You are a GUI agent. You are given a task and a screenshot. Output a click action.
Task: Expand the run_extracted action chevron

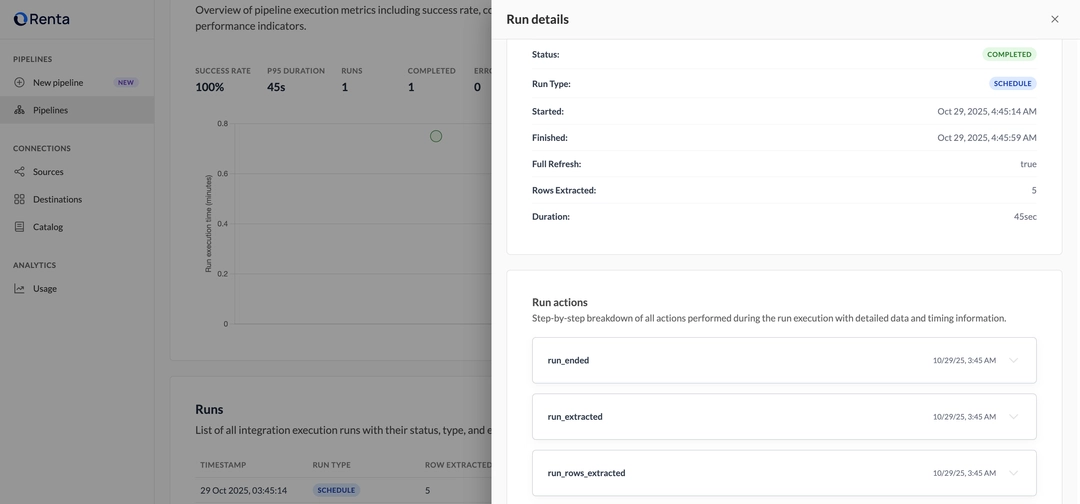click(x=1013, y=417)
